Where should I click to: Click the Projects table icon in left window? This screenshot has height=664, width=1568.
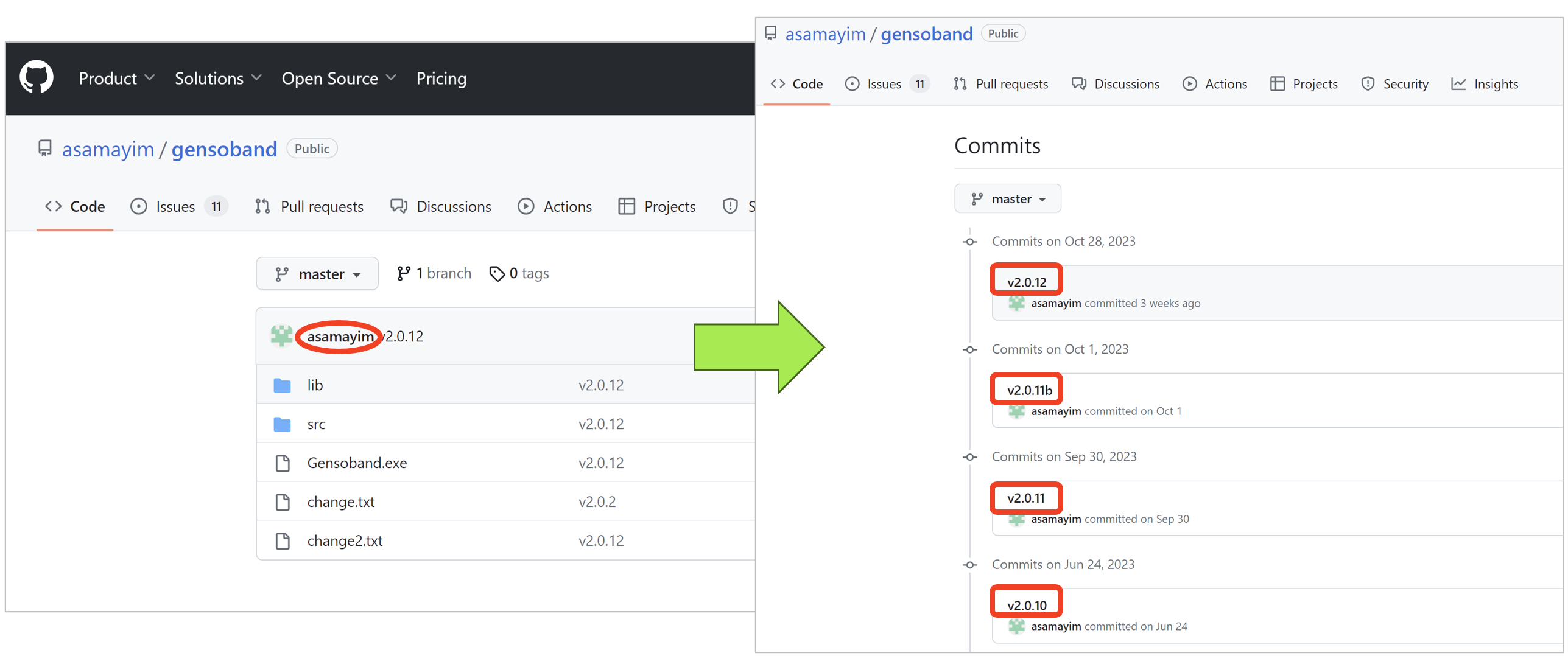627,206
